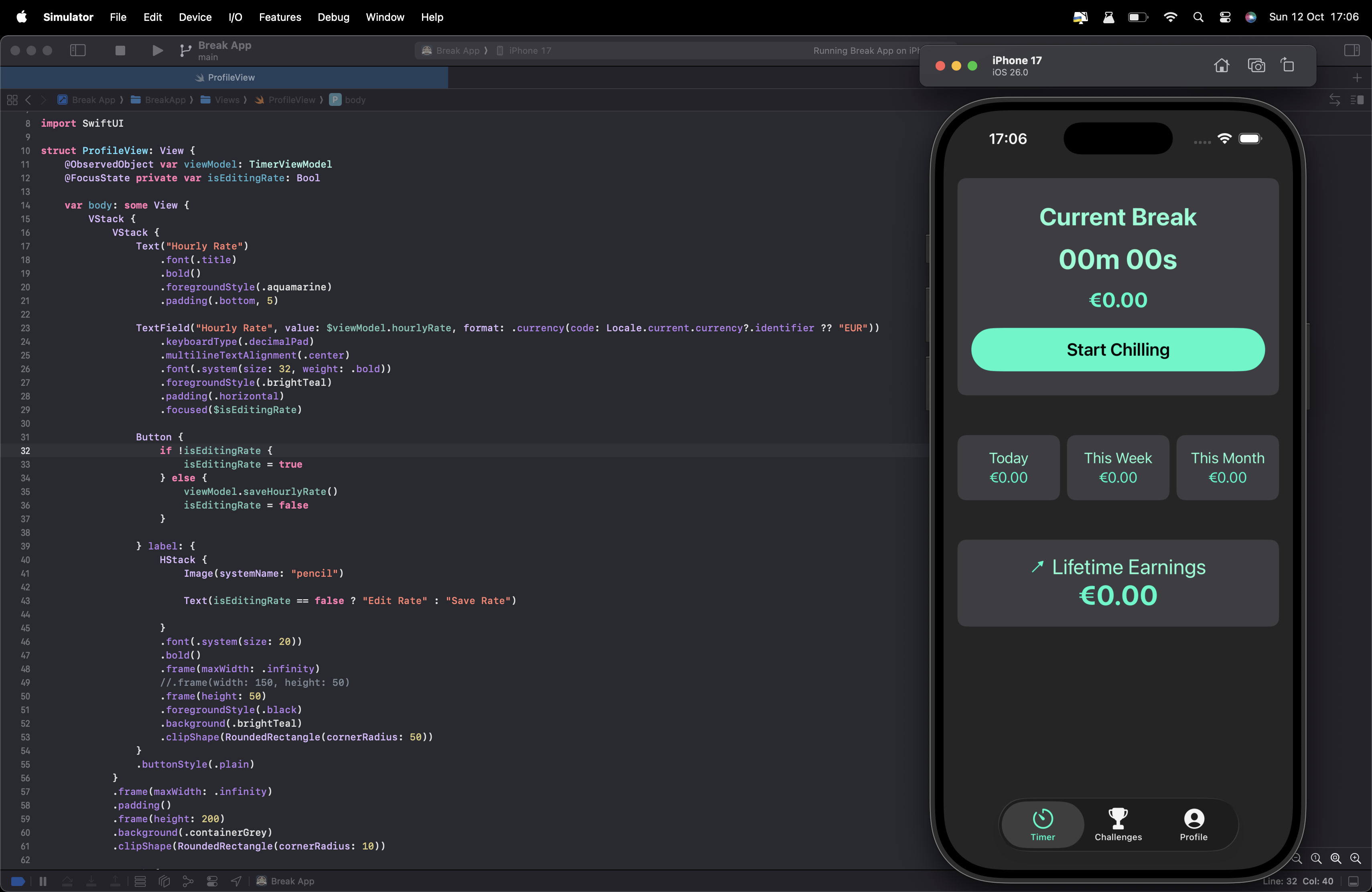1372x892 pixels.
Task: Tap the Start Chilling button
Action: pos(1117,350)
